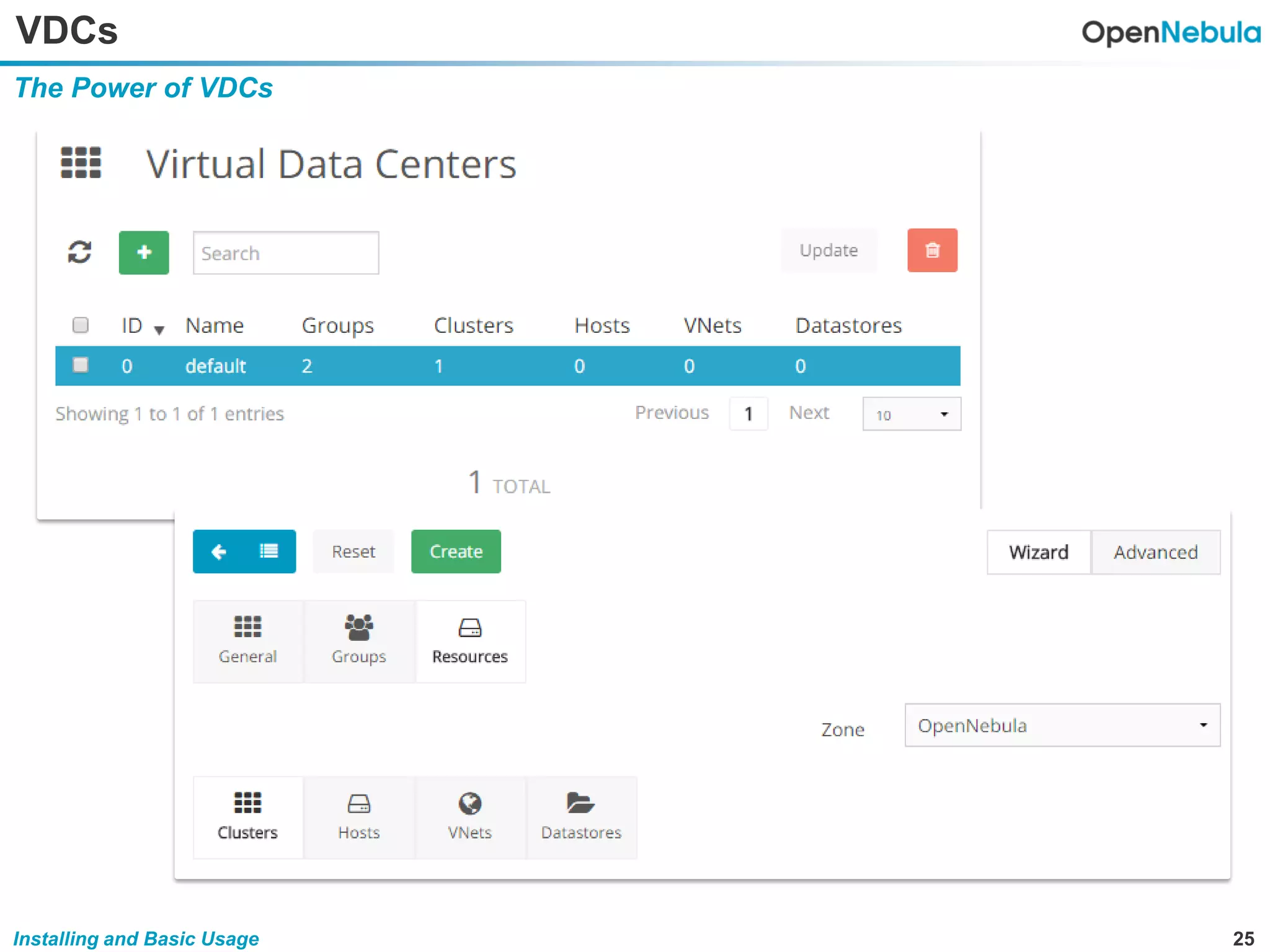The width and height of the screenshot is (1270, 952).
Task: Open the Zone dropdown showing OpenNebula
Action: click(1062, 725)
